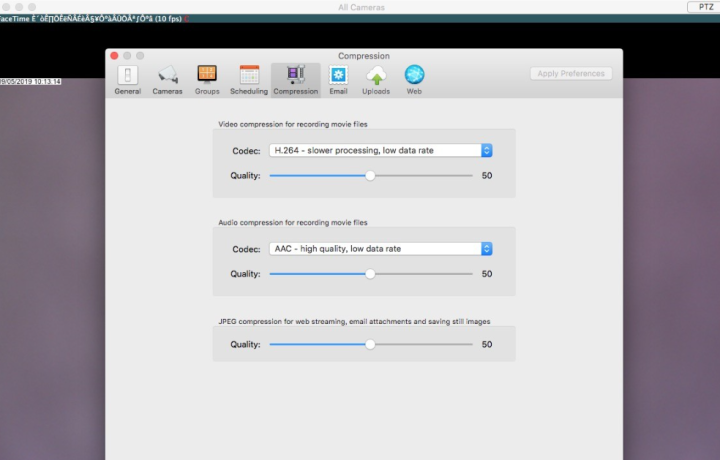Click the FaceTime camera title bar text
The image size is (720, 460).
(92, 19)
